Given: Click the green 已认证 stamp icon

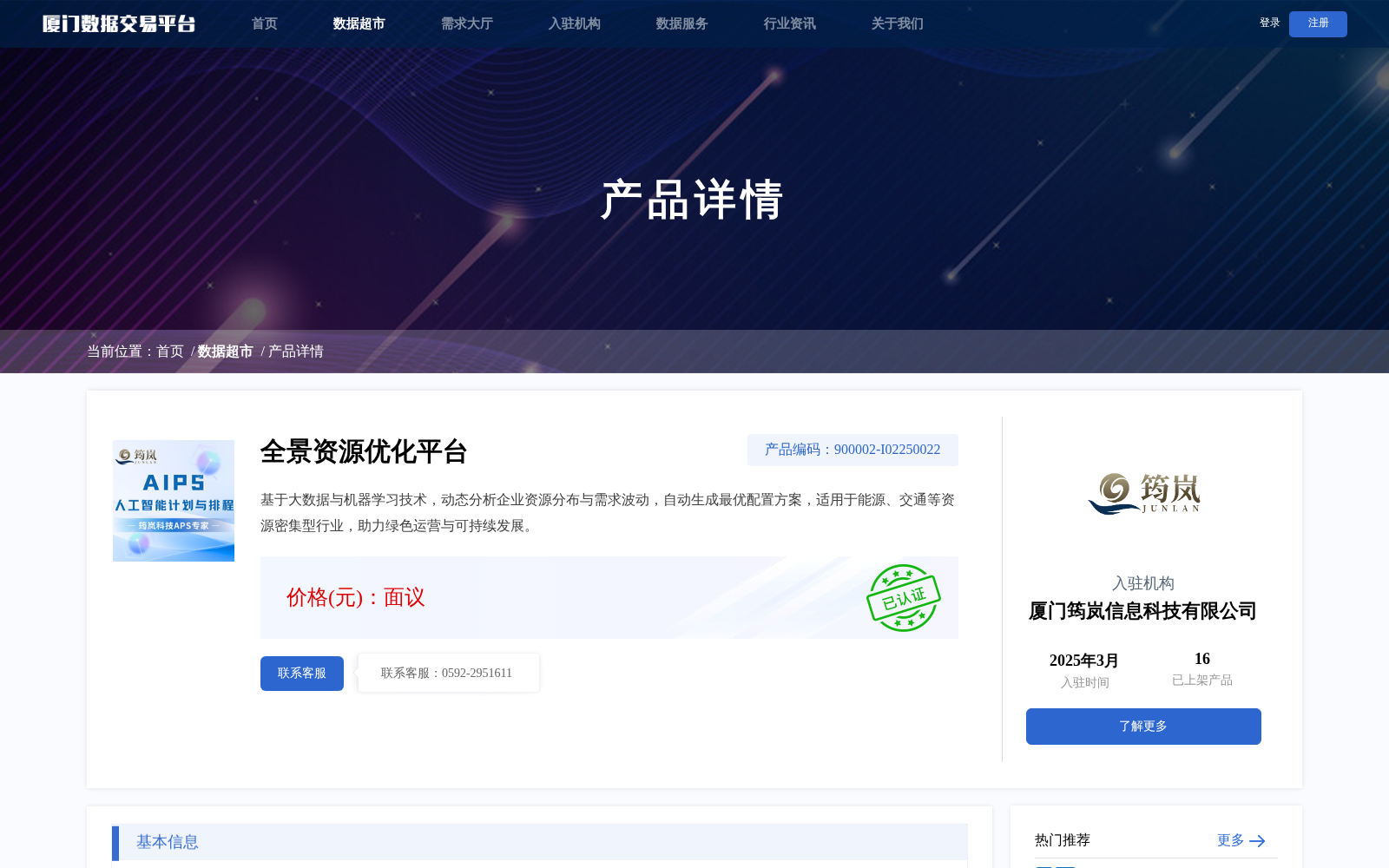Looking at the screenshot, I should (x=903, y=598).
